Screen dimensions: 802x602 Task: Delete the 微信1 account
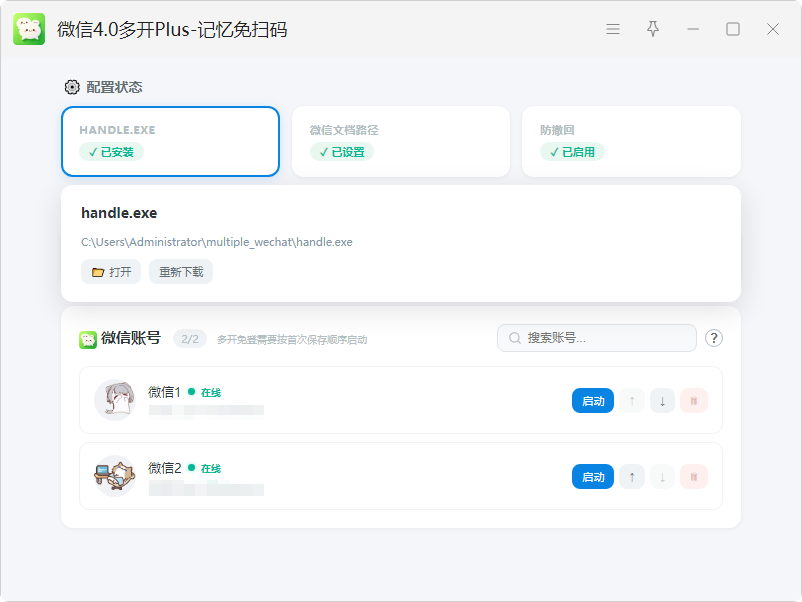[694, 401]
